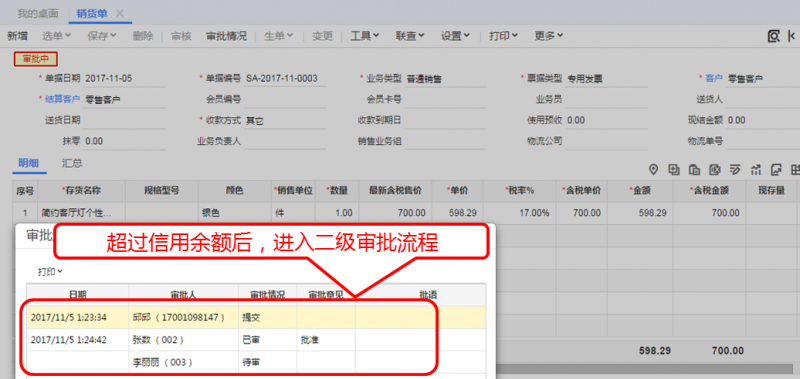Click approval opinion cell 批准
Viewport: 800px width, 379px height.
coord(326,340)
